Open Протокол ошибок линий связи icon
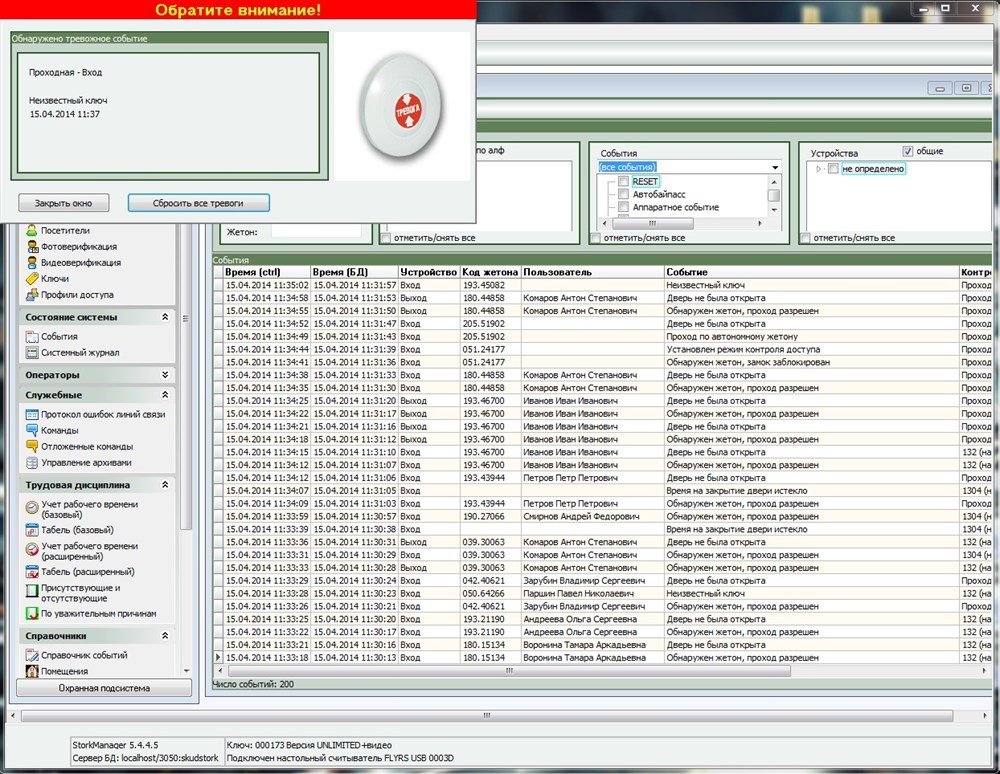The width and height of the screenshot is (1000, 774). (31, 414)
